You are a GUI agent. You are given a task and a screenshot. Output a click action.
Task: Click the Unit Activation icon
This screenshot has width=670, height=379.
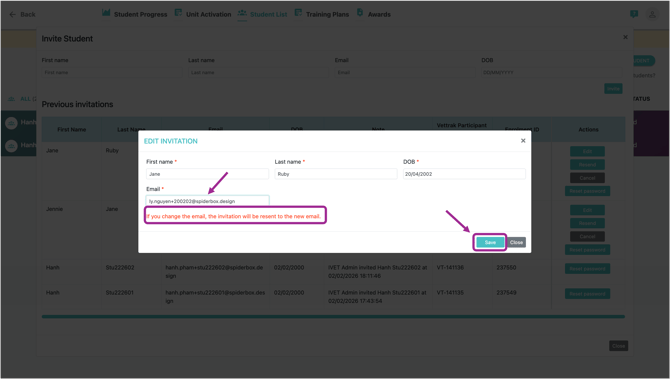pyautogui.click(x=178, y=13)
